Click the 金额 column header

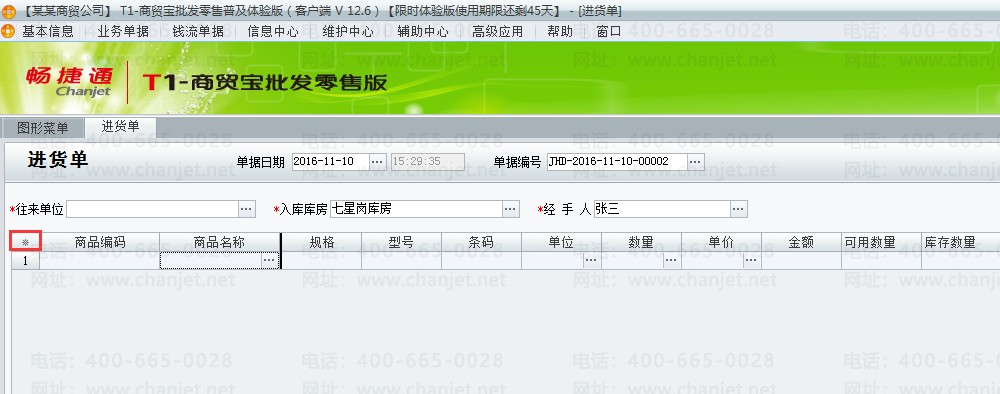(x=801, y=242)
